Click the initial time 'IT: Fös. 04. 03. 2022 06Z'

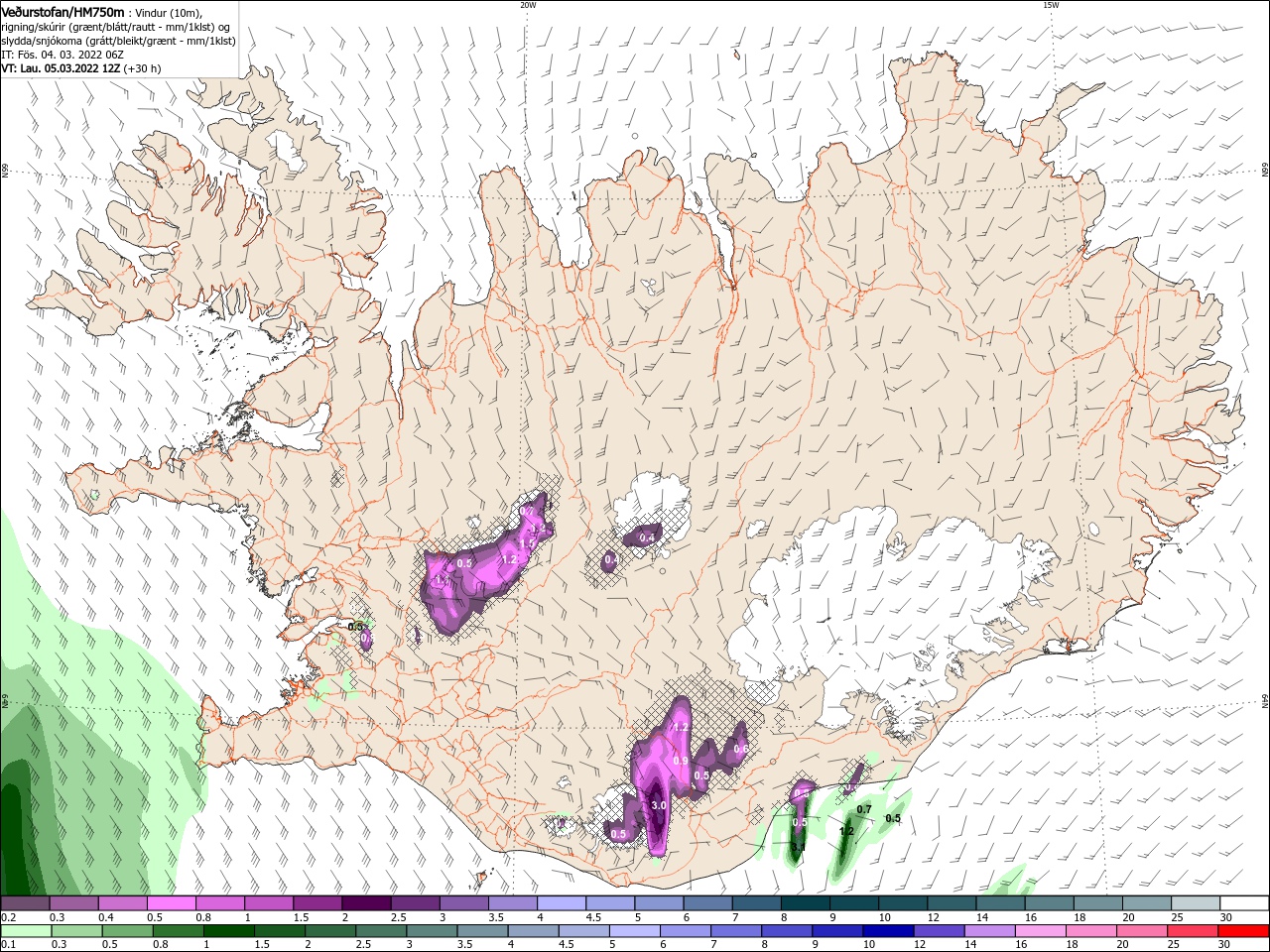(x=63, y=55)
